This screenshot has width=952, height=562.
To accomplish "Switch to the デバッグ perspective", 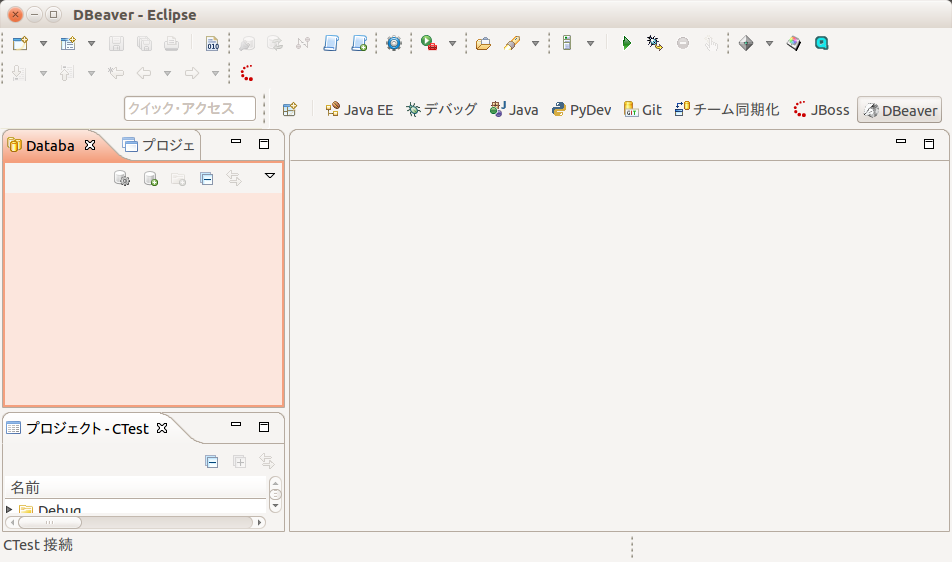I will pos(441,110).
